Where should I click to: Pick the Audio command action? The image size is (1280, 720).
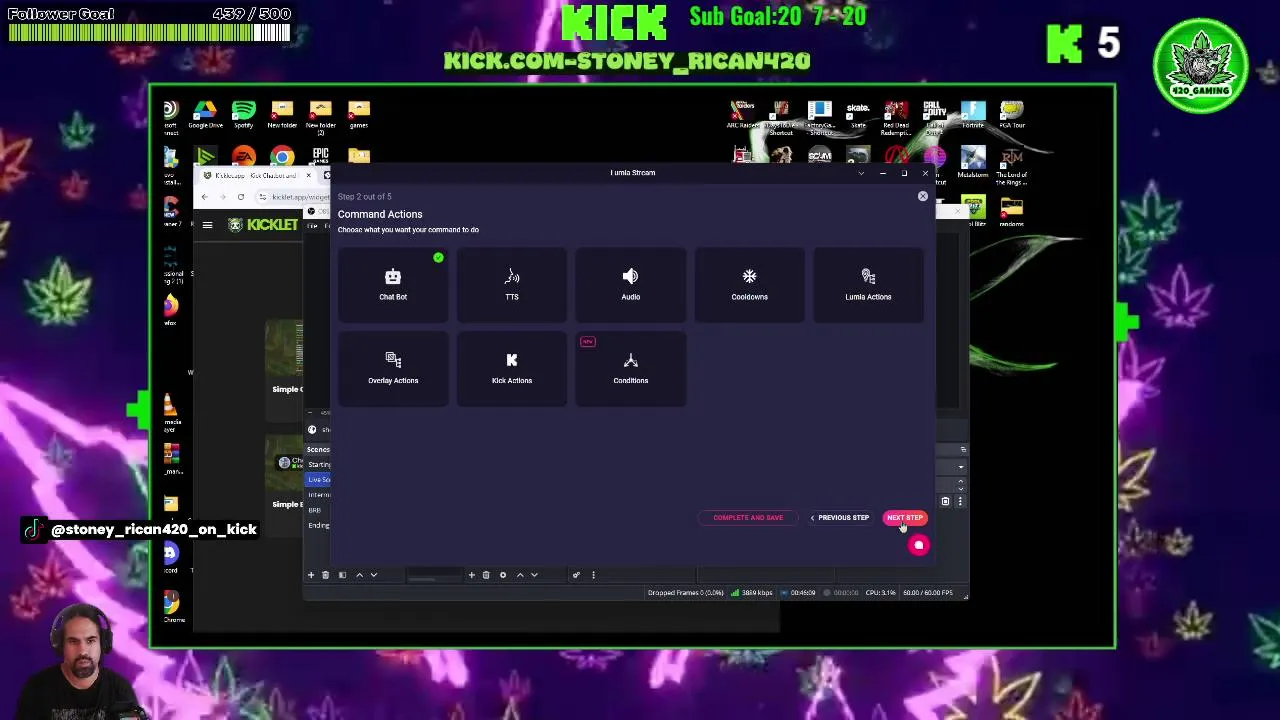click(631, 286)
